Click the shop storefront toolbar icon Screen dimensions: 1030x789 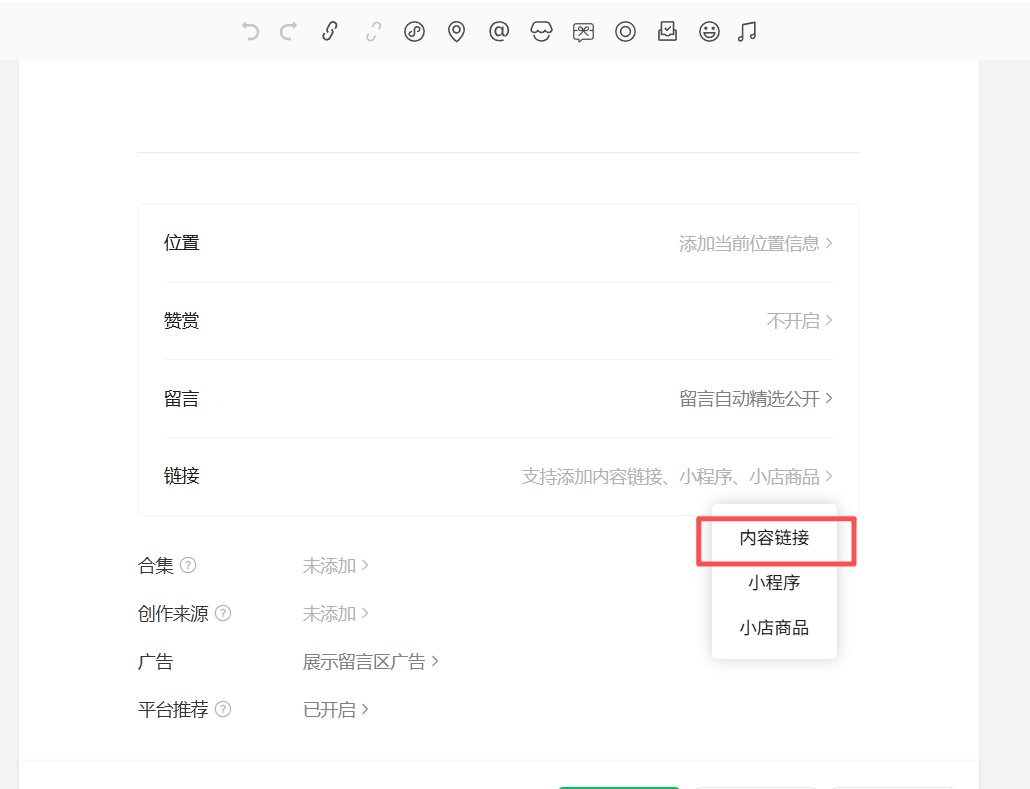(541, 32)
